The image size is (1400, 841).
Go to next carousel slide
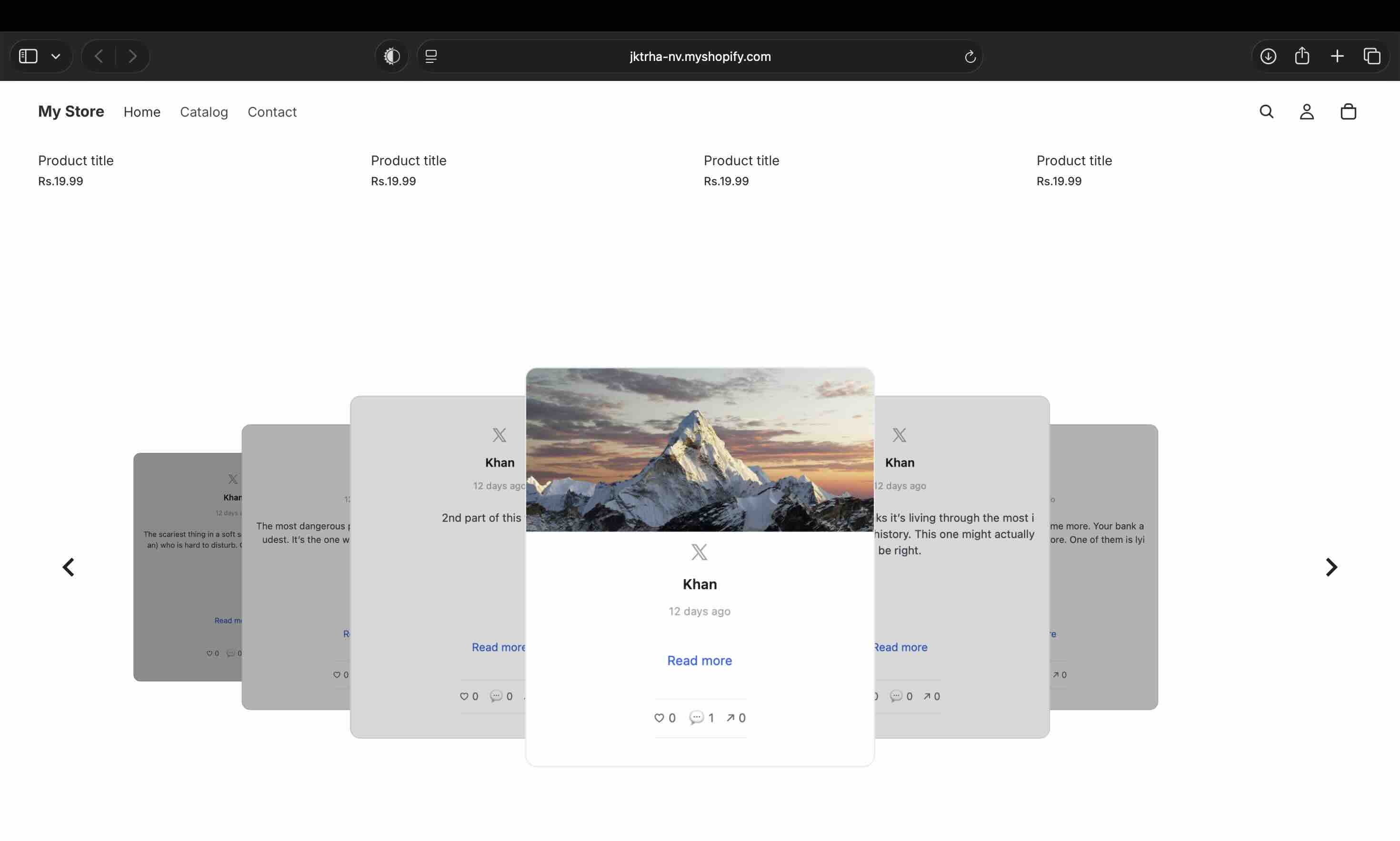point(1331,567)
